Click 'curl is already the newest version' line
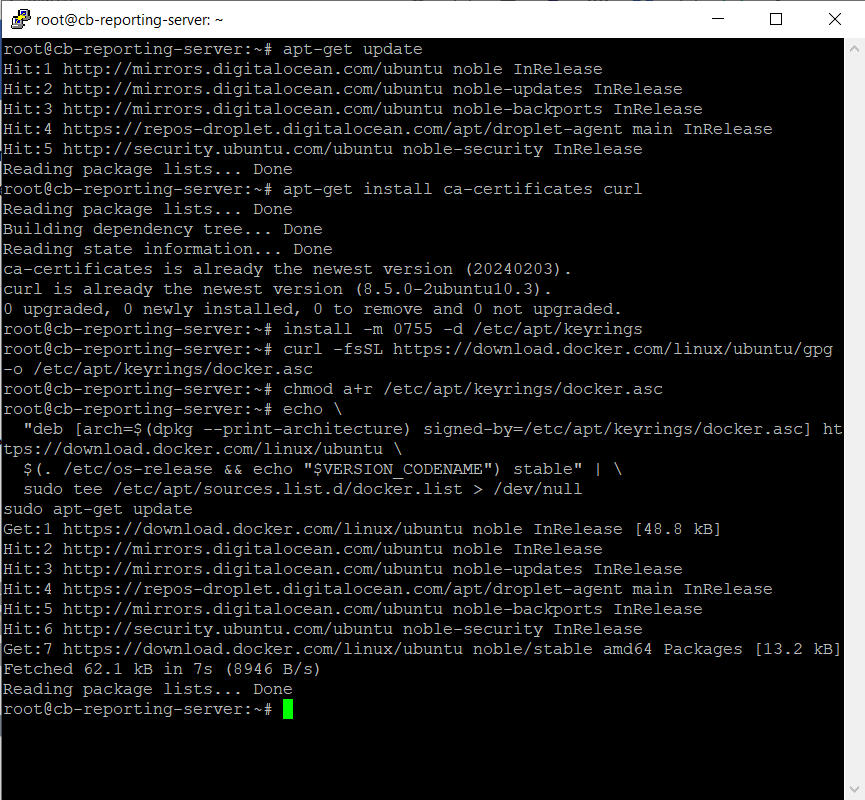865x800 pixels. 277,289
